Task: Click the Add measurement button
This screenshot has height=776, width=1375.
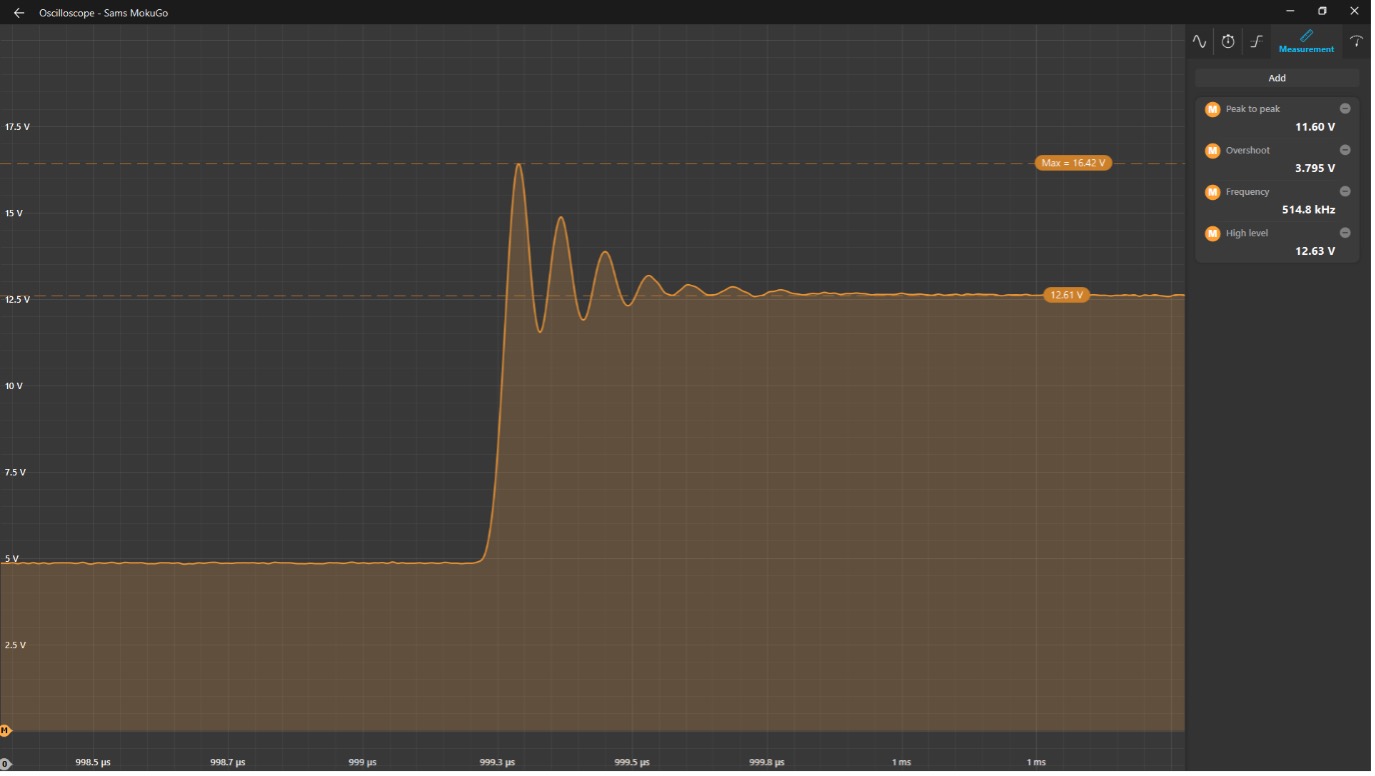Action: [x=1277, y=78]
